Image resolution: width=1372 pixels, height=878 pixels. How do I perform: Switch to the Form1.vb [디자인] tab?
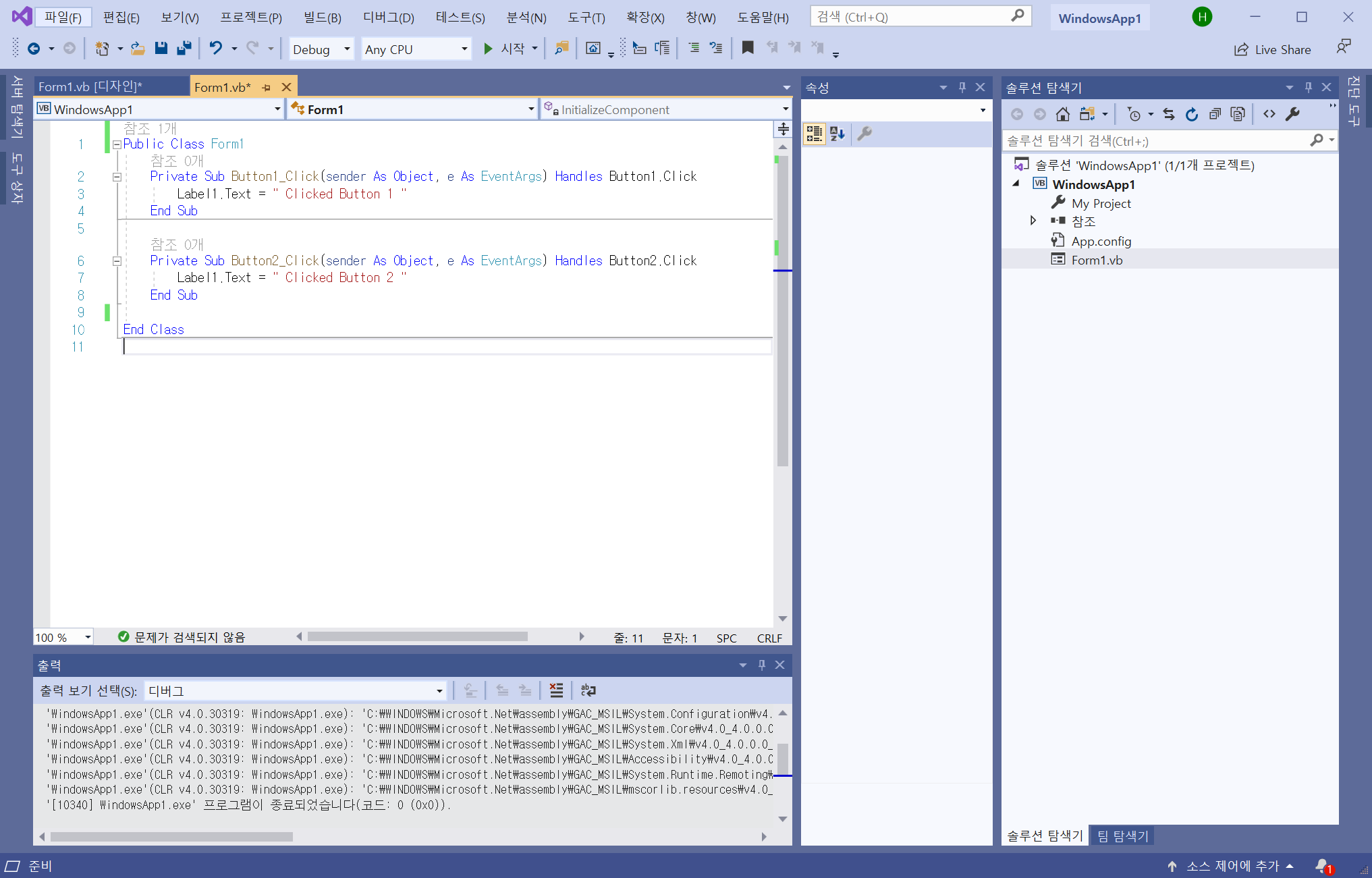90,87
